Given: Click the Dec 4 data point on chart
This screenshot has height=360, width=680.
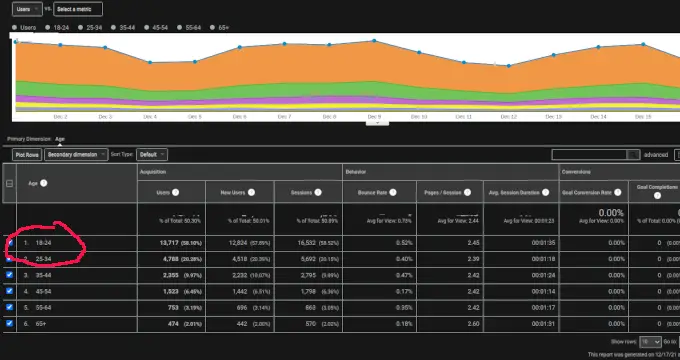Looking at the screenshot, I should 150,62.
